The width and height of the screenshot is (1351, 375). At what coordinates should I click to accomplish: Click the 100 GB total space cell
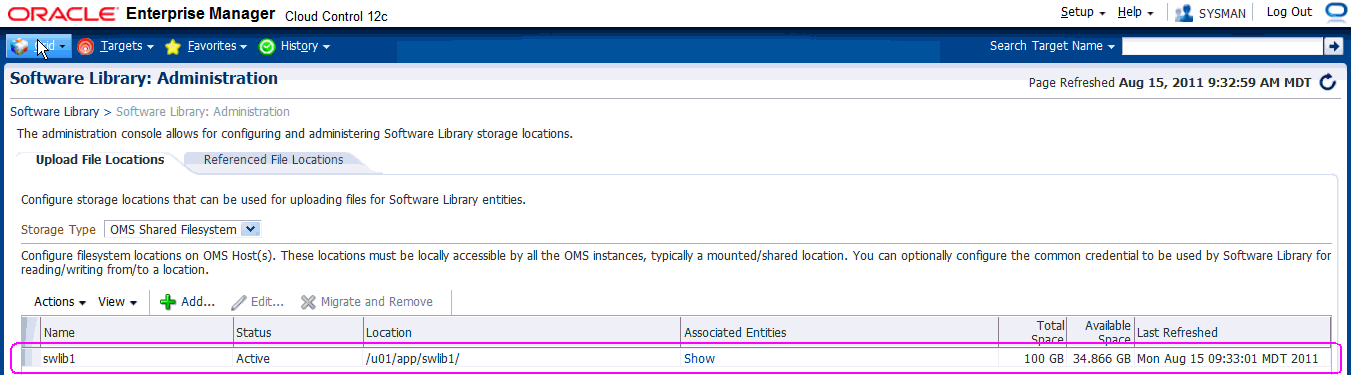point(1032,358)
